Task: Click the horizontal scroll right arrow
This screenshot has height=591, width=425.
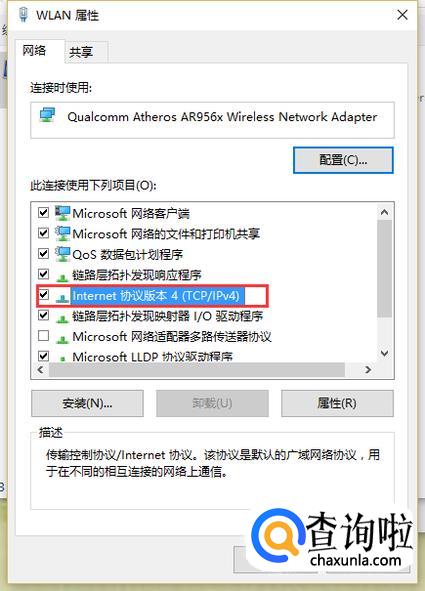Action: tap(368, 370)
